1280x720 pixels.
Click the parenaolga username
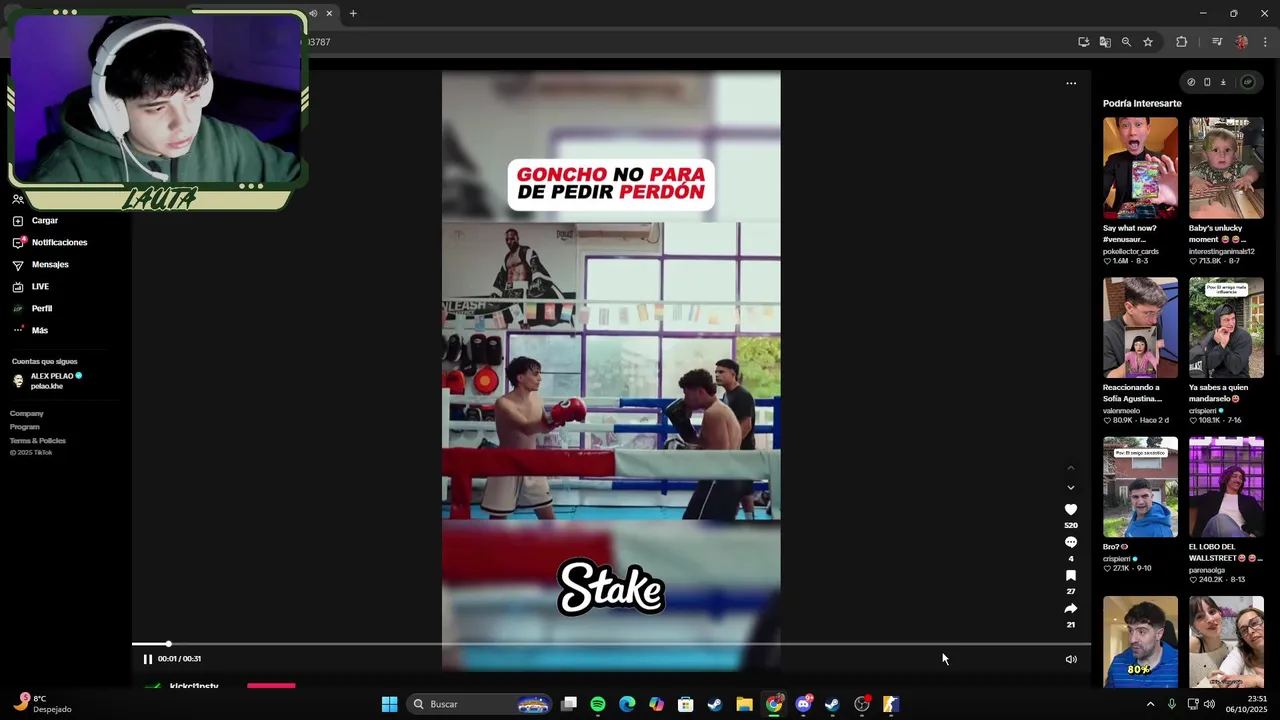pos(1210,570)
